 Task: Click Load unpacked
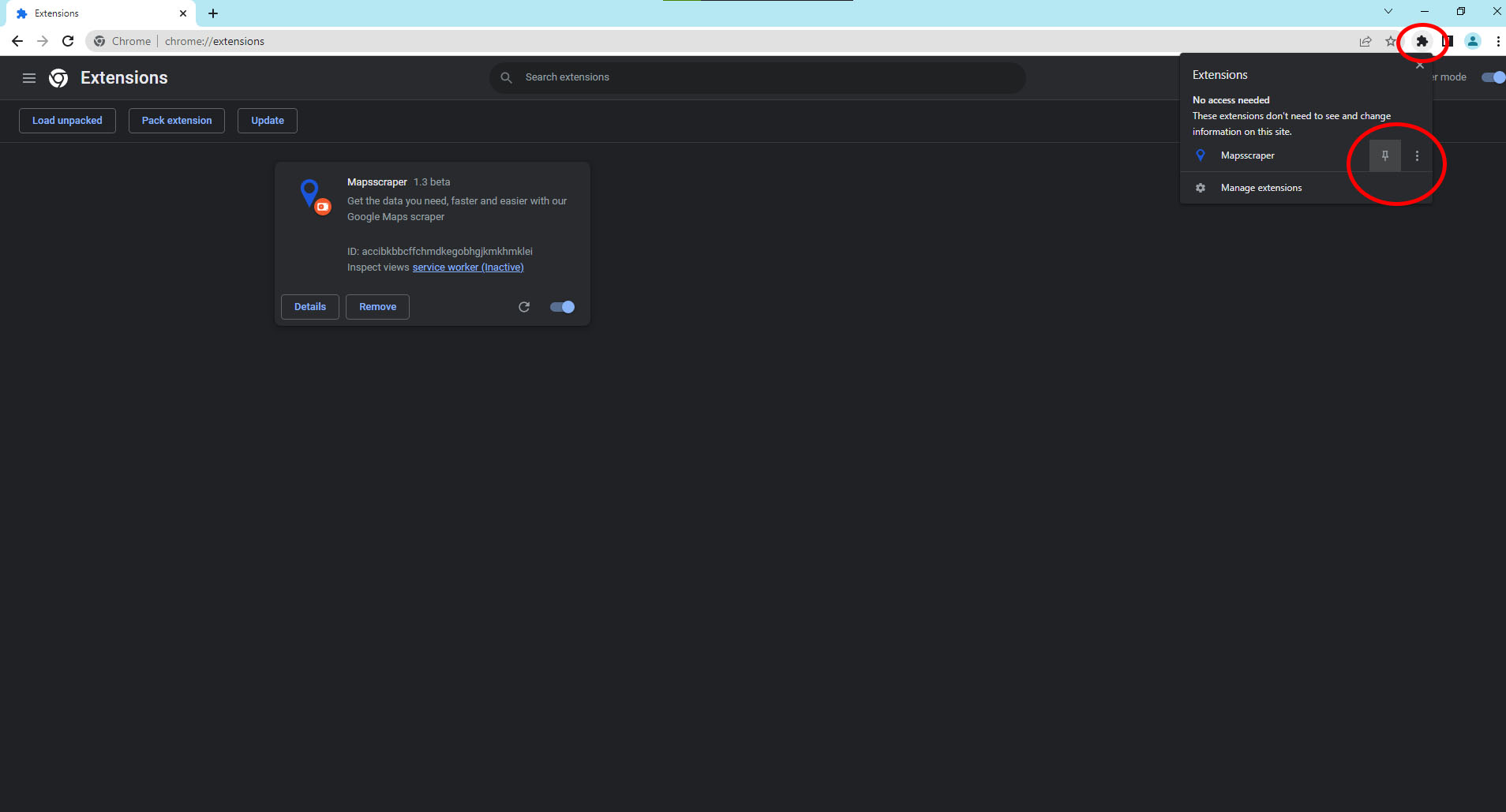pos(67,121)
